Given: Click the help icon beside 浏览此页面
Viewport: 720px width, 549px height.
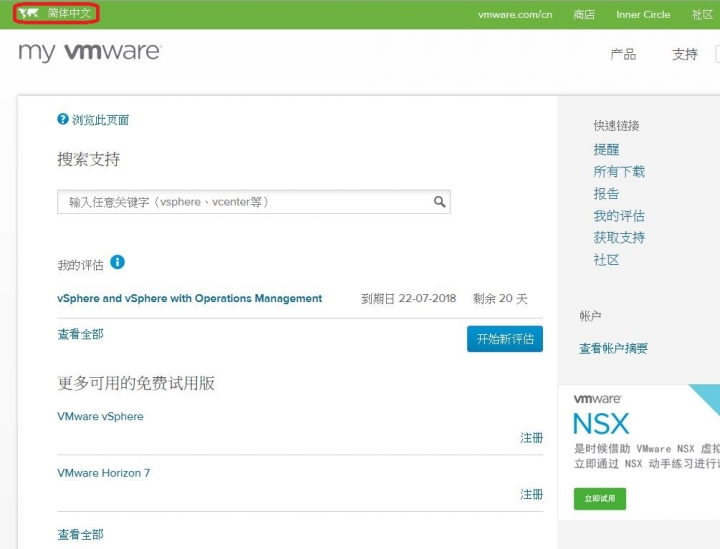Looking at the screenshot, I should 62,119.
